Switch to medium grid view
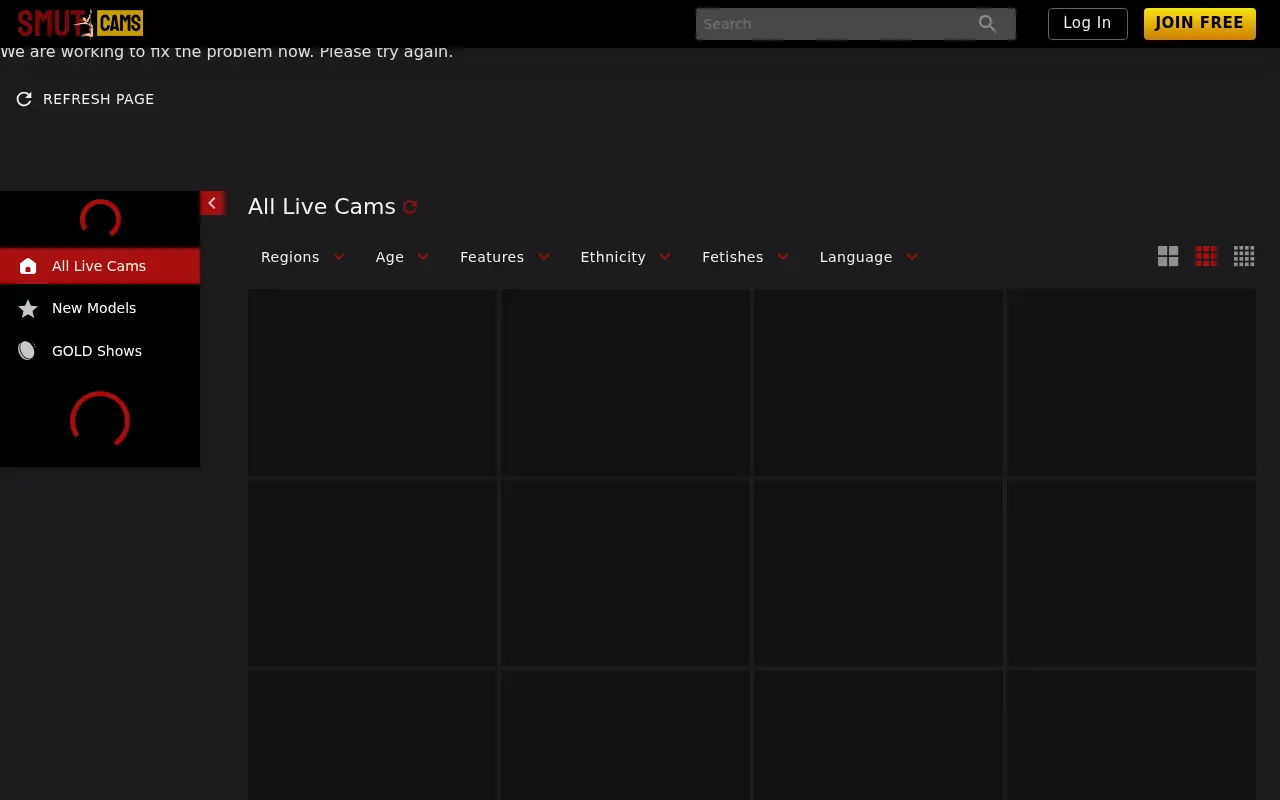The height and width of the screenshot is (800, 1280). (x=1206, y=256)
